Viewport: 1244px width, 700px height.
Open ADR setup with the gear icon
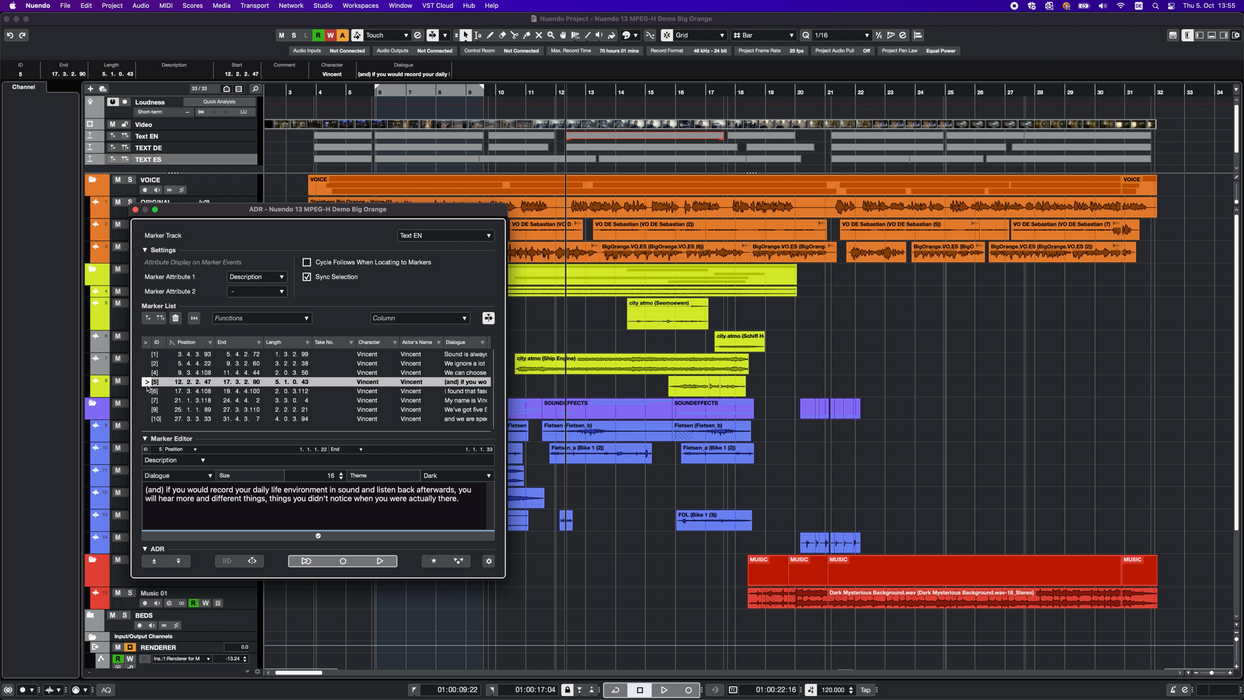488,561
